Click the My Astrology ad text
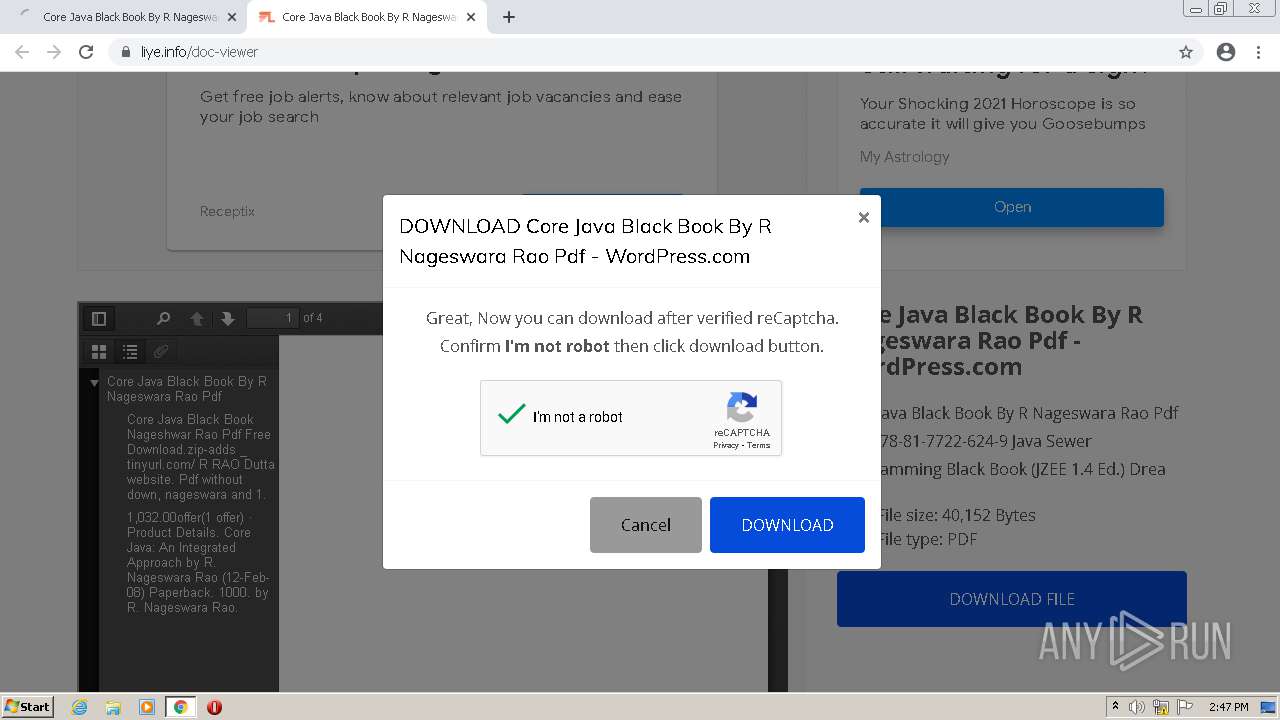 [904, 157]
